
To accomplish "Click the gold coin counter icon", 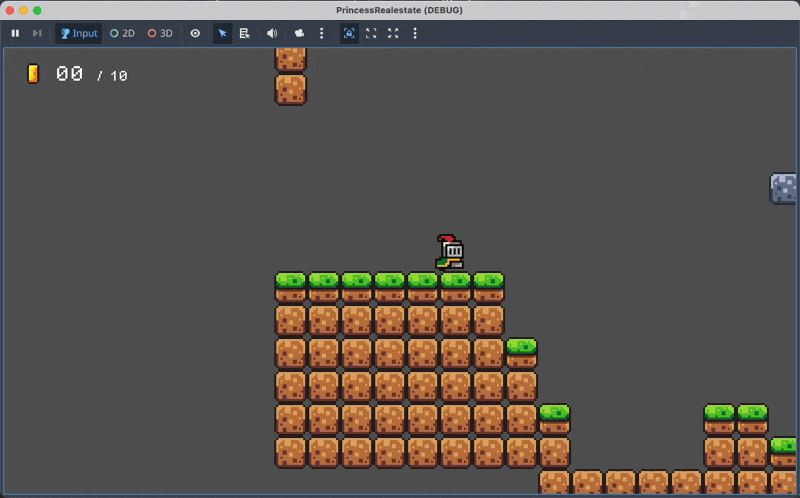I will pyautogui.click(x=33, y=74).
